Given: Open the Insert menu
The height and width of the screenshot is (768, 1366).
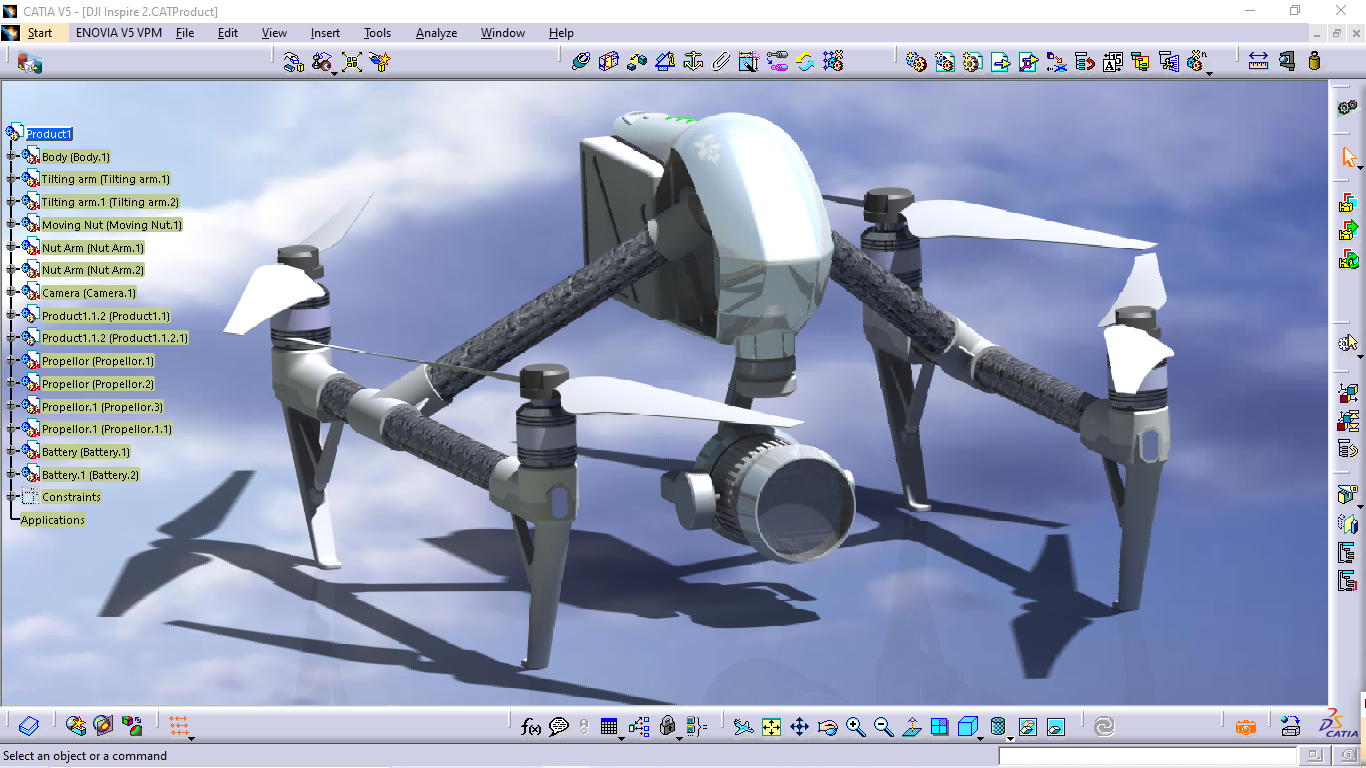Looking at the screenshot, I should (325, 33).
